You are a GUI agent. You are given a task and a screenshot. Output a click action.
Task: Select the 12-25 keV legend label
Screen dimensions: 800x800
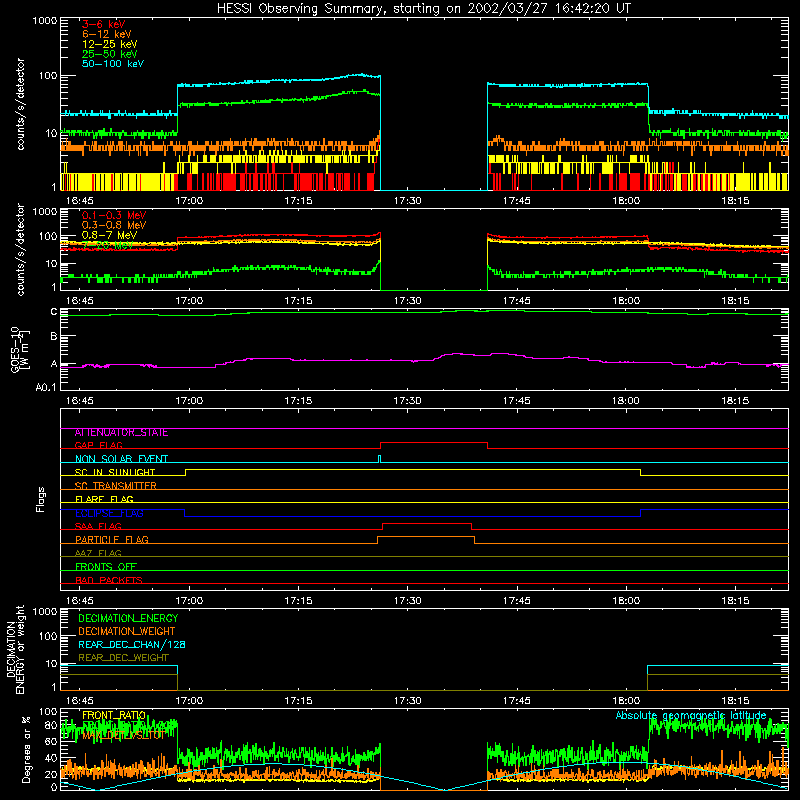pos(110,44)
